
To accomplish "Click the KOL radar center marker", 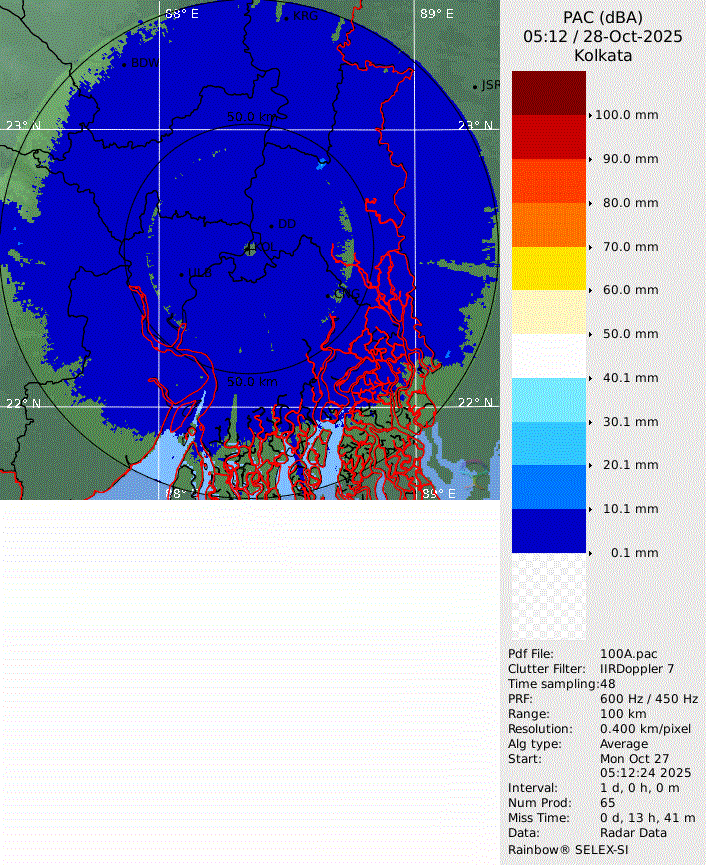I will 250,249.
